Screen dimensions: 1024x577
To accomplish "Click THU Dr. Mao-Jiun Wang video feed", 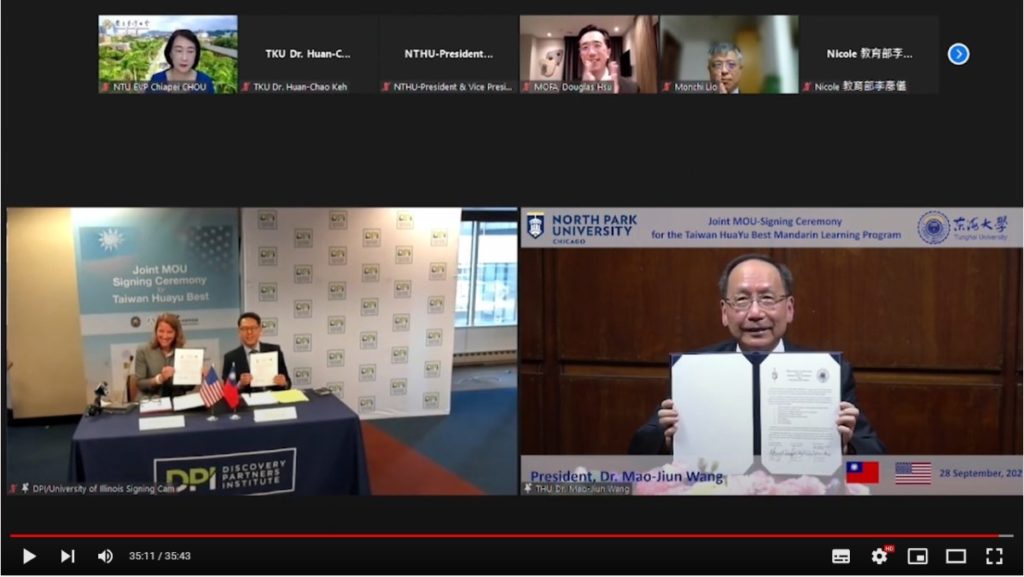I will coord(771,351).
